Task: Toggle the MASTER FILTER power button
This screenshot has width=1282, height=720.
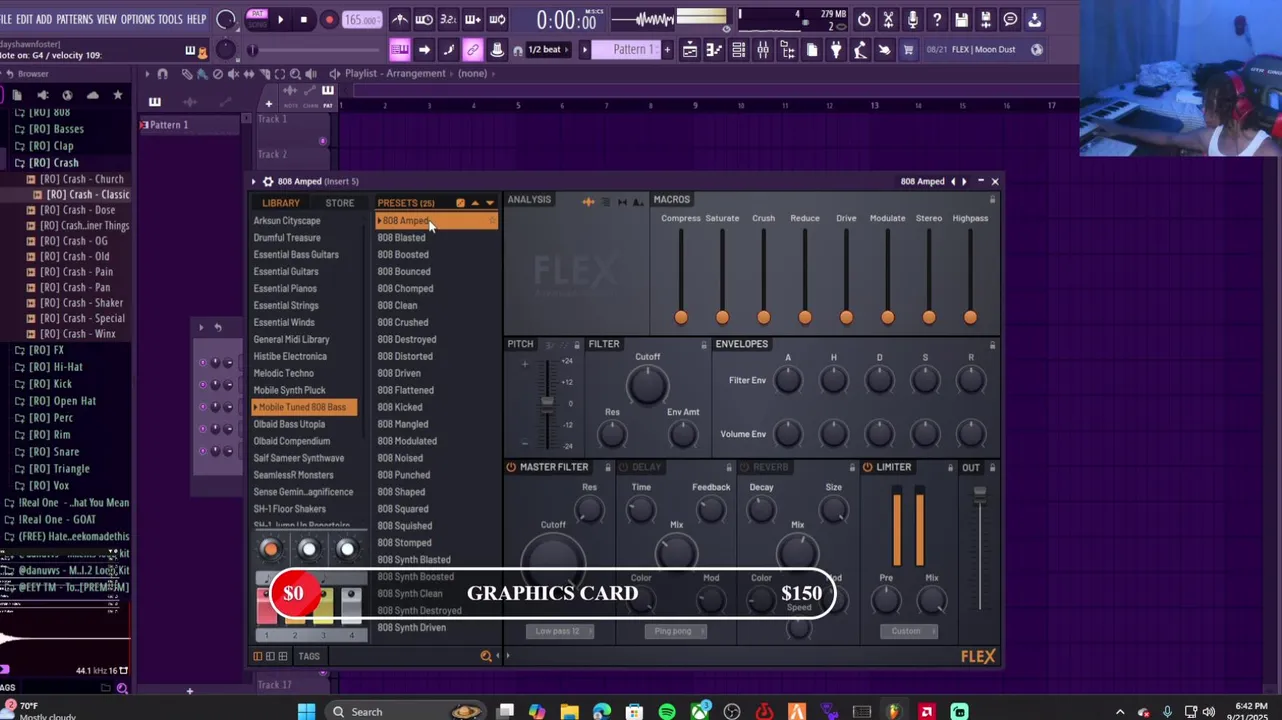Action: 511,467
